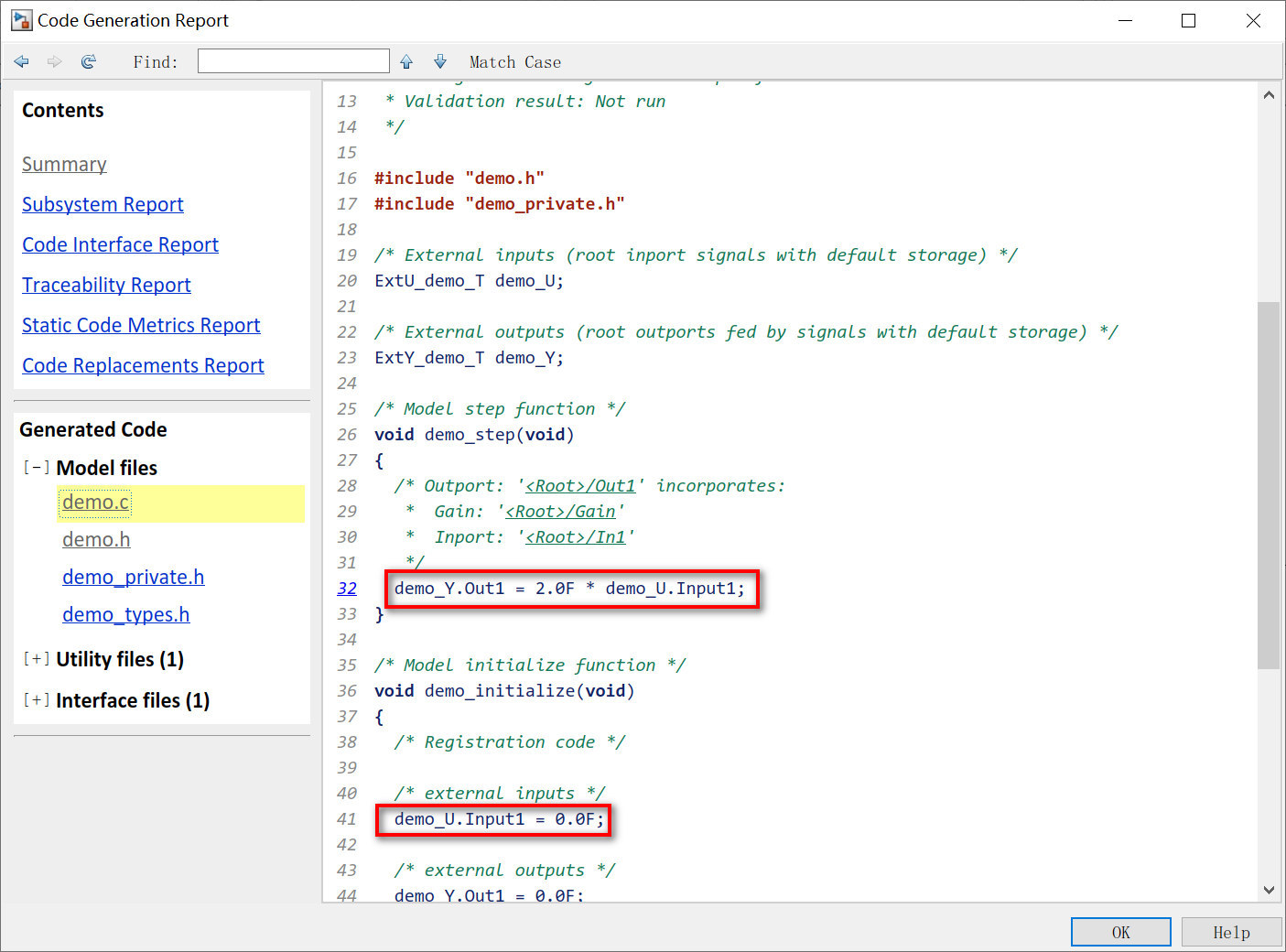Viewport: 1286px width, 952px height.
Task: Open the Static Code Metrics Report
Action: tap(141, 326)
